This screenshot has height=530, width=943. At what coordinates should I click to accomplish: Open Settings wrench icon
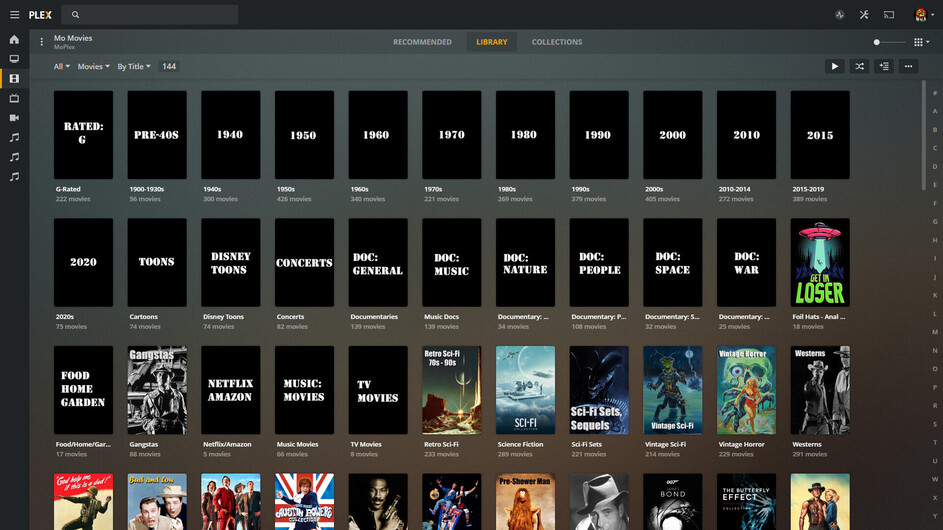864,14
